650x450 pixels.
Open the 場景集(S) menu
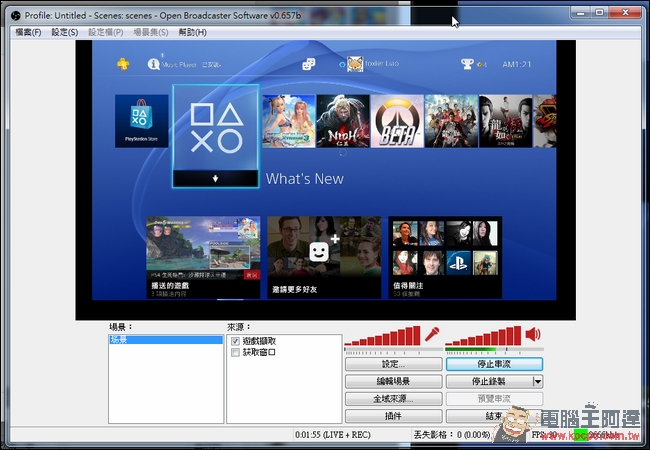click(x=151, y=32)
